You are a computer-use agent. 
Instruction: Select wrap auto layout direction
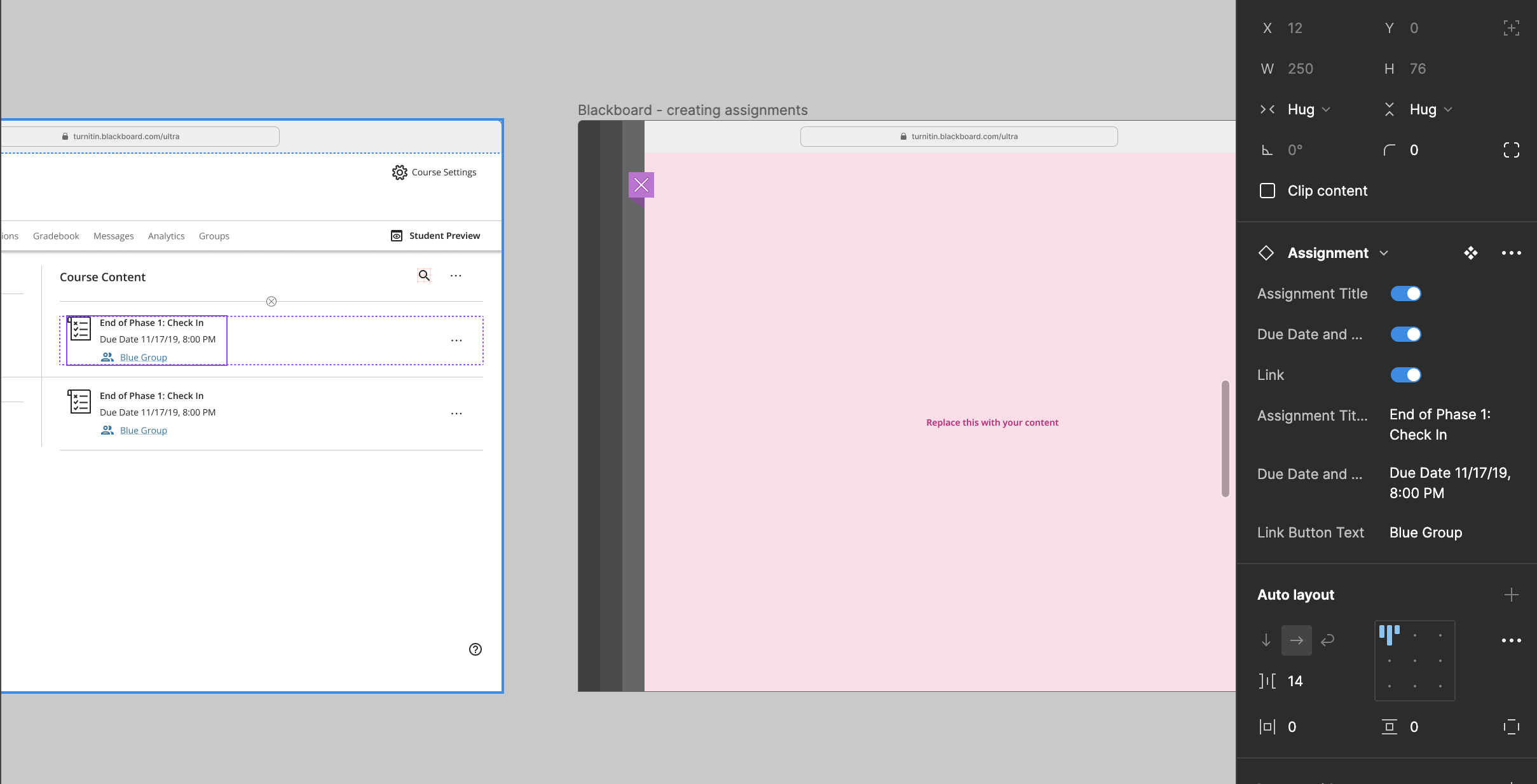[x=1327, y=640]
